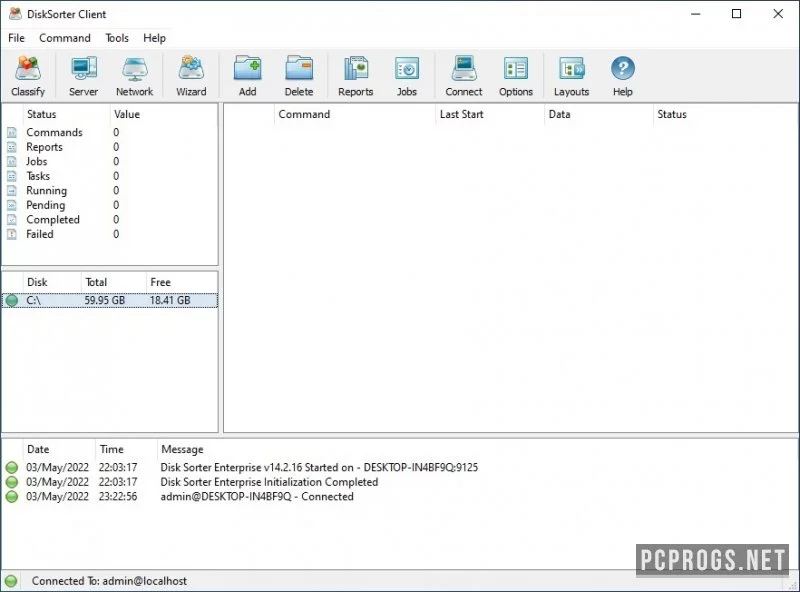
Task: Click the DiskSorter Client title bar icon
Action: 15,14
